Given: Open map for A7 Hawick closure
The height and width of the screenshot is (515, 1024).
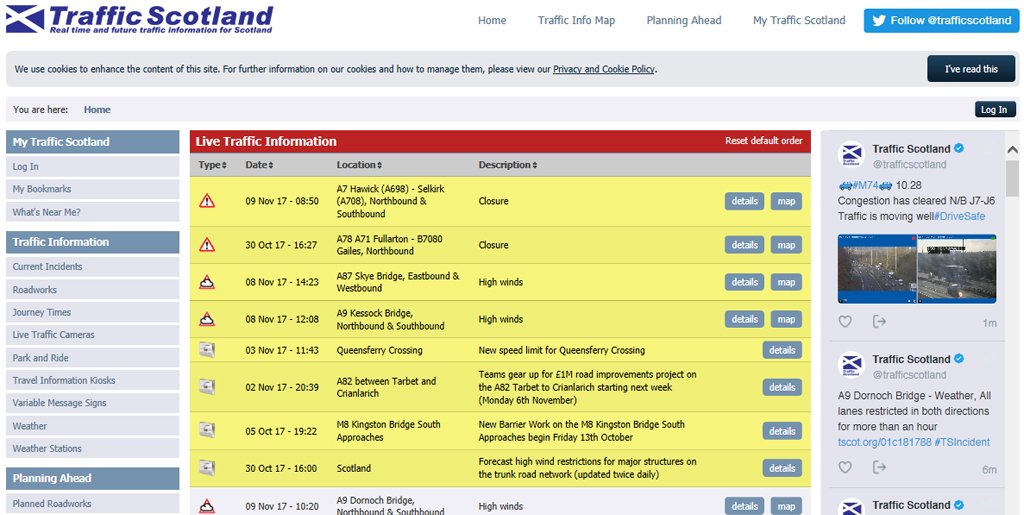Looking at the screenshot, I should point(786,201).
